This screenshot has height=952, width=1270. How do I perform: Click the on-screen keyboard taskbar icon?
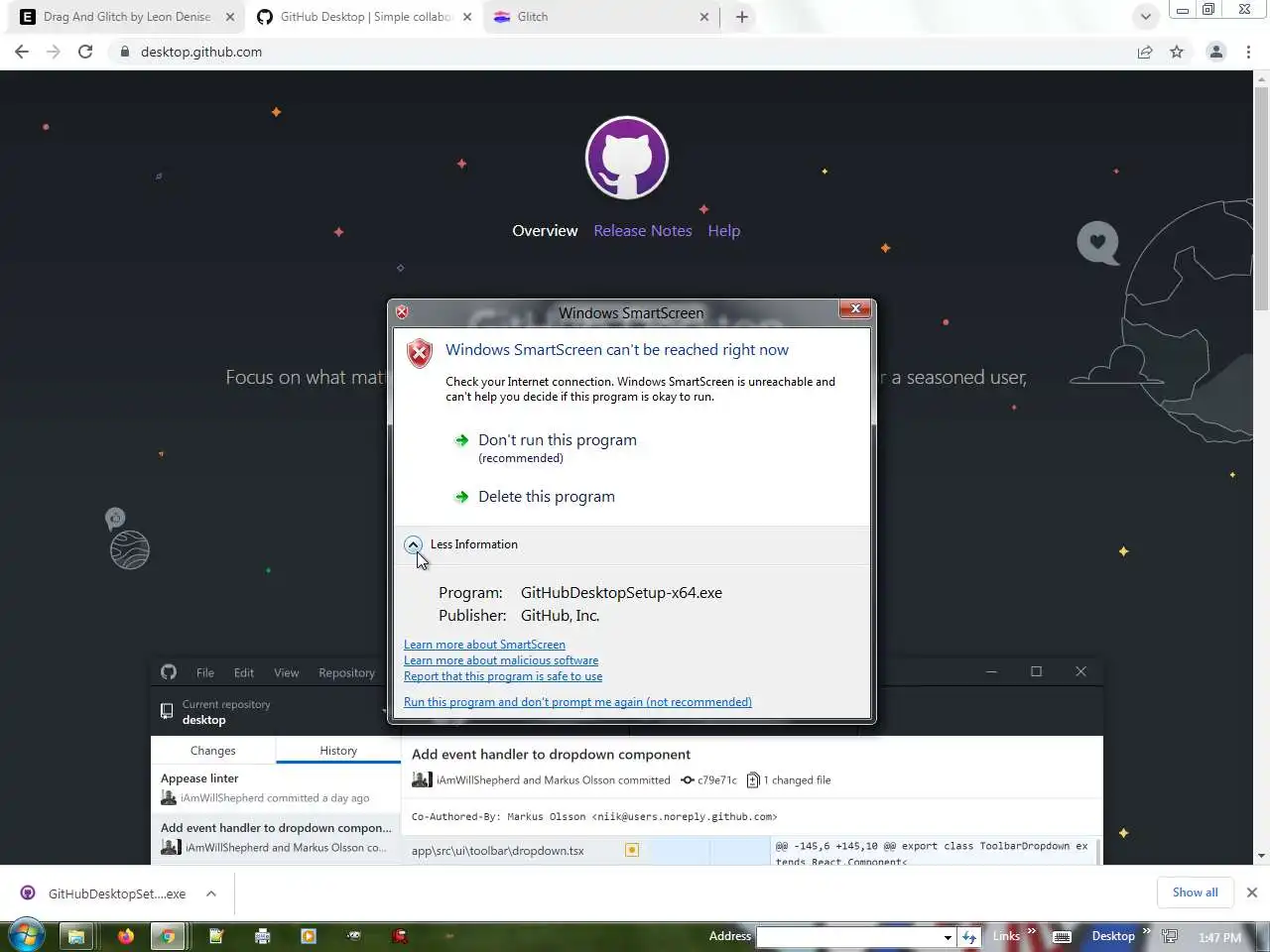[1062, 936]
